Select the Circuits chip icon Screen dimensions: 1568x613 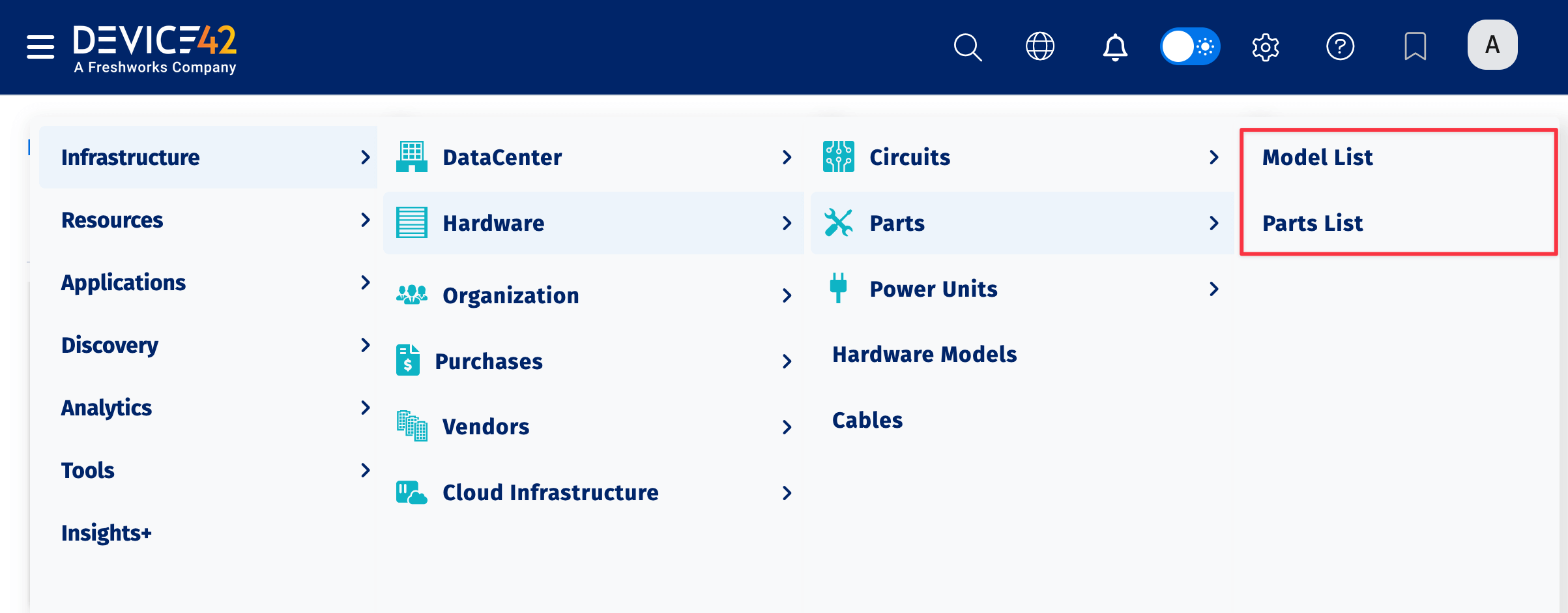[838, 157]
